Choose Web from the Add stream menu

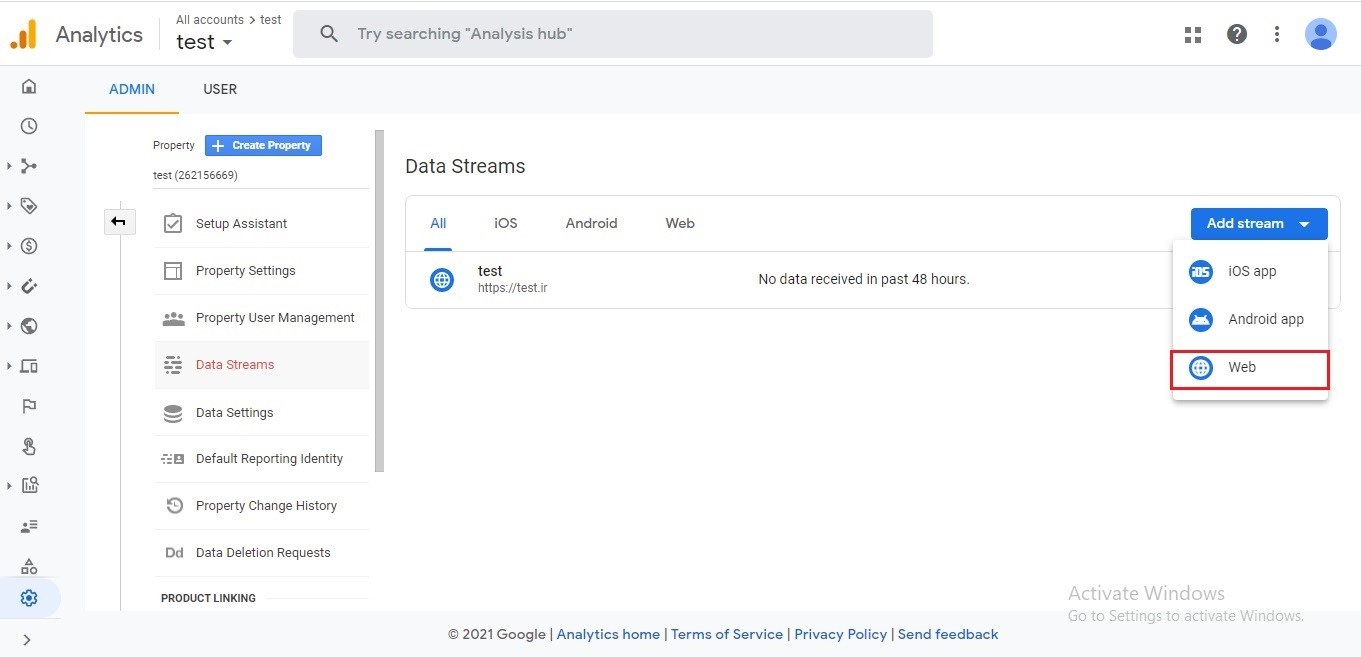1250,368
